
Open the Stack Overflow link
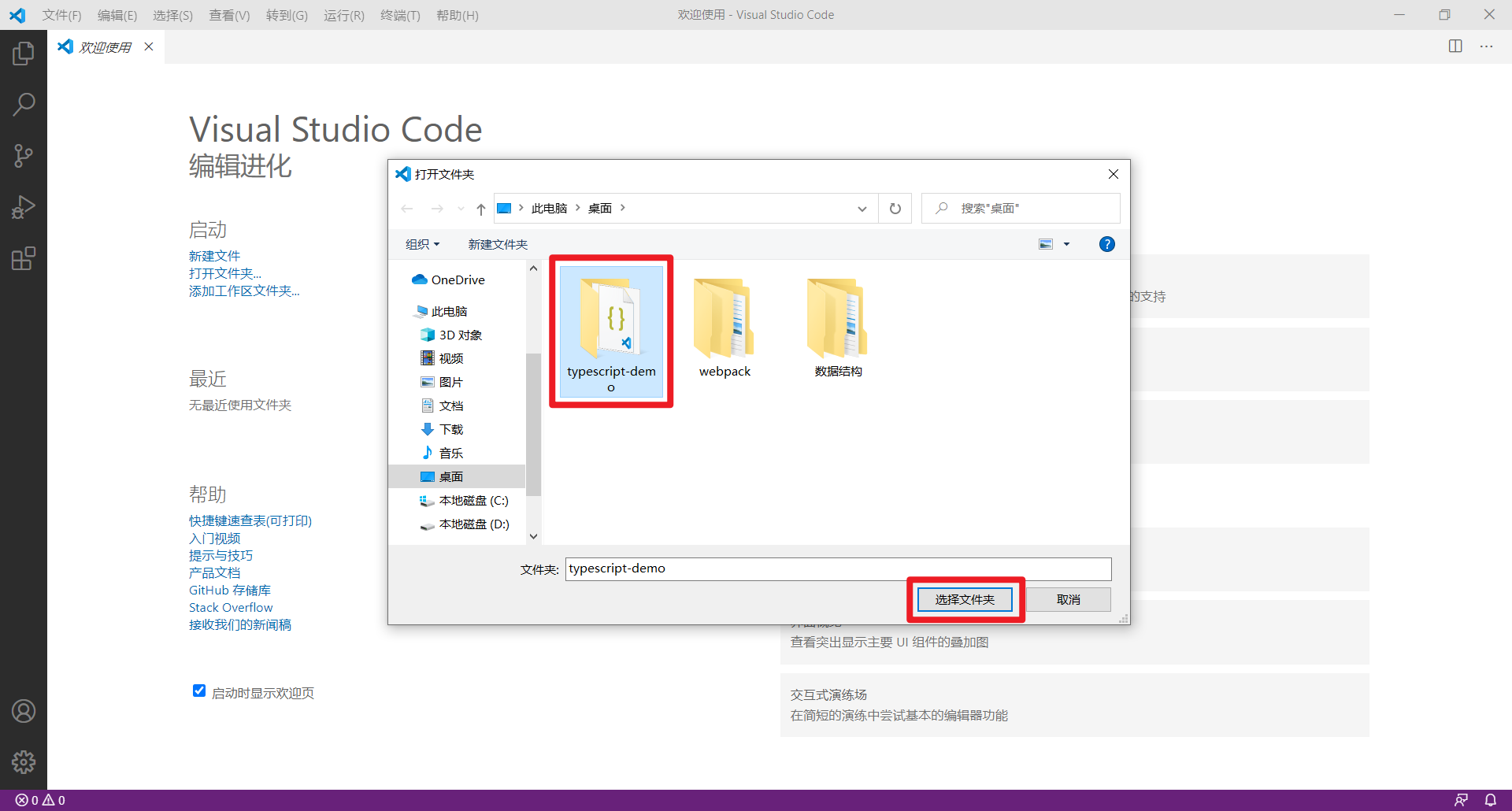(x=231, y=607)
